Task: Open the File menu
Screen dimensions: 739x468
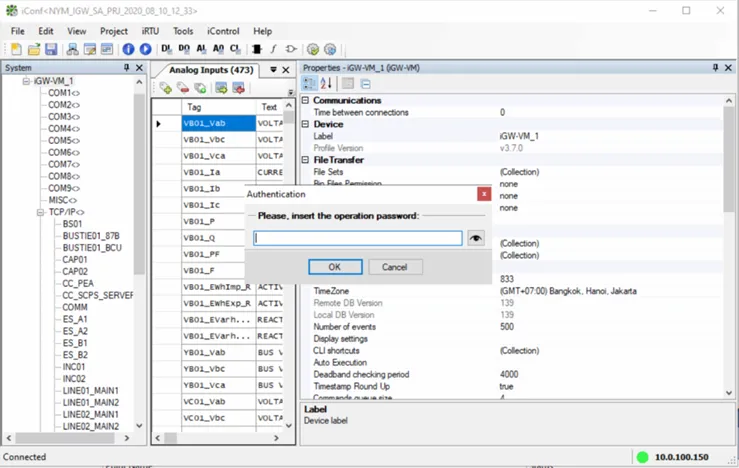Action: pos(18,31)
